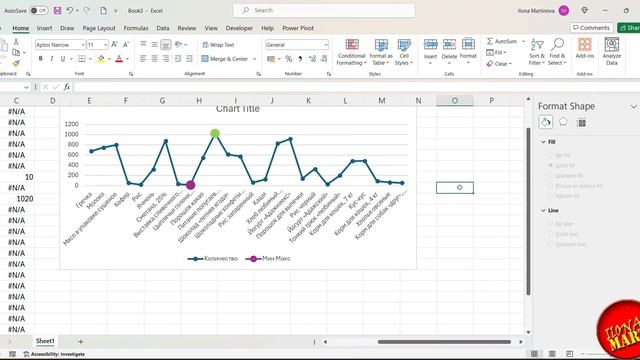Open the font name dropdown
The height and width of the screenshot is (360, 640).
pos(83,44)
